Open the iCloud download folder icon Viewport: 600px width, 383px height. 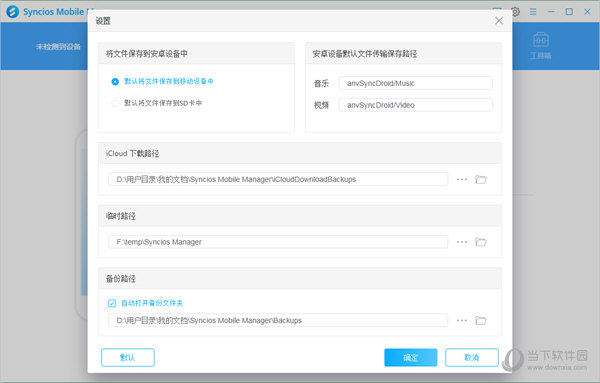(481, 179)
